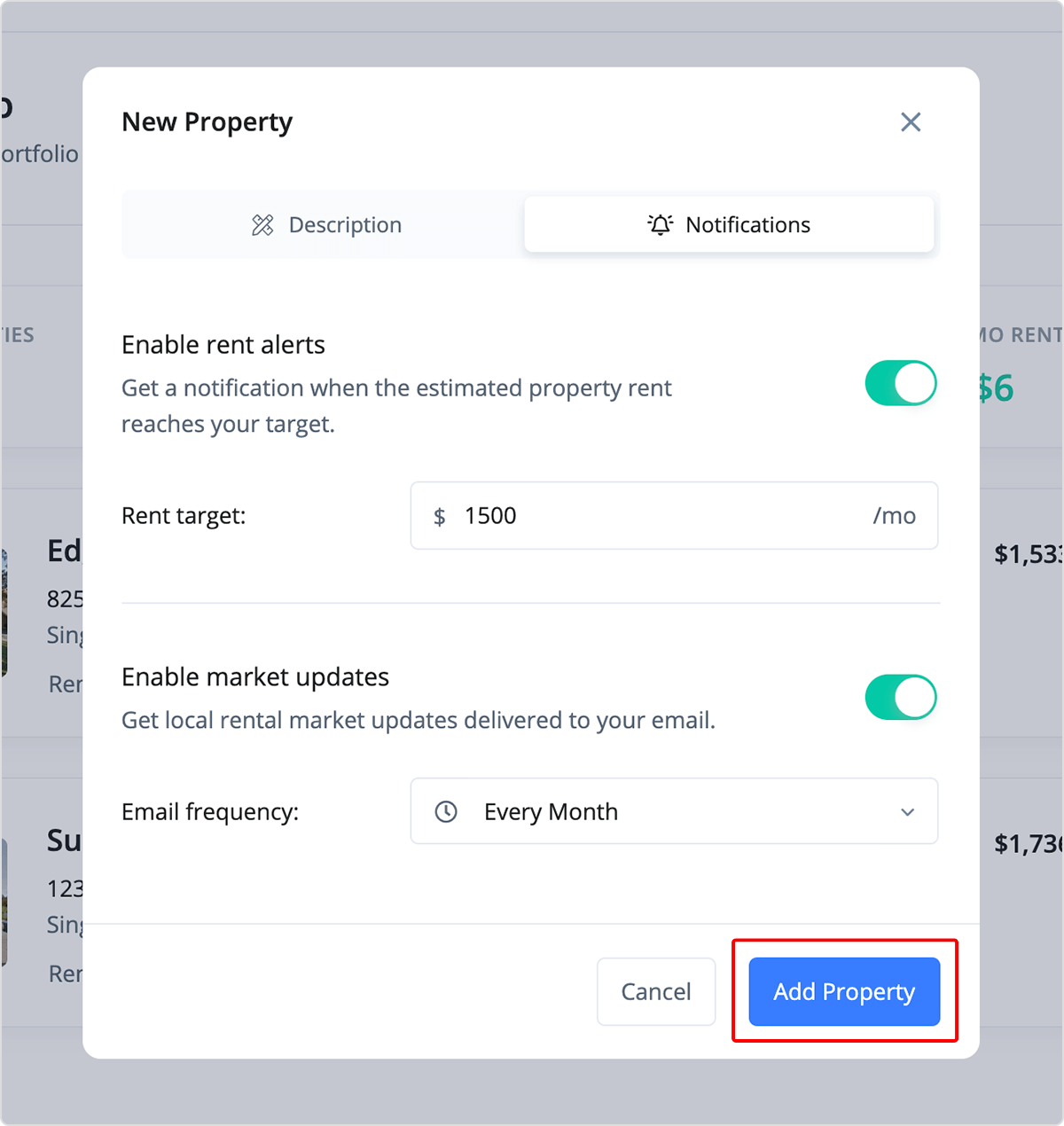This screenshot has height=1126, width=1064.
Task: Disable the rent alerts toggle
Action: click(901, 383)
